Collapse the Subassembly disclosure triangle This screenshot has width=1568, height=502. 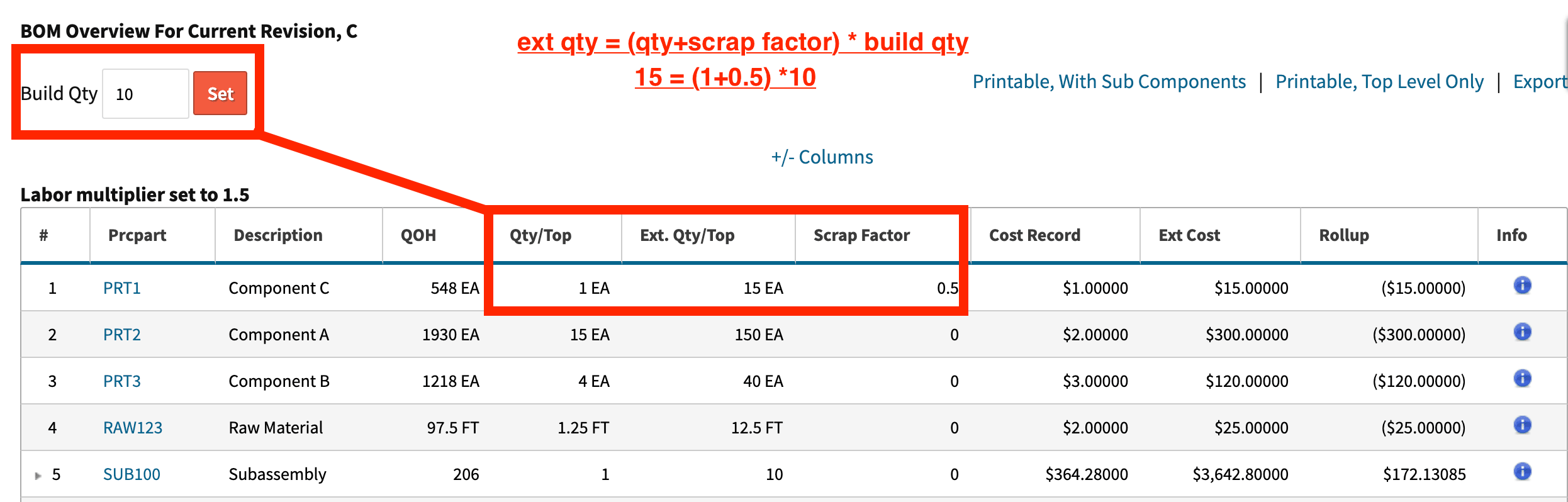click(x=38, y=475)
